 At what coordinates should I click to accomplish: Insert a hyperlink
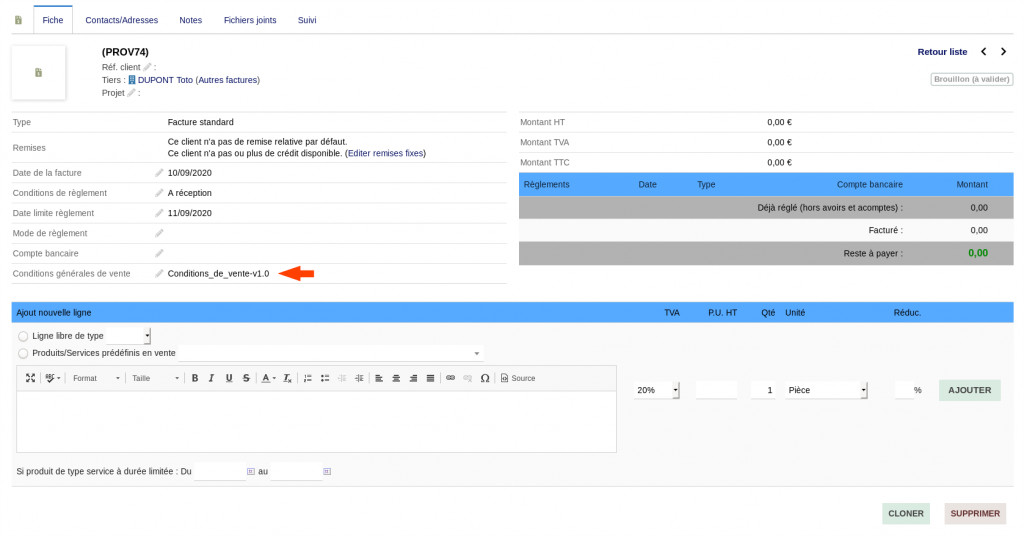451,378
